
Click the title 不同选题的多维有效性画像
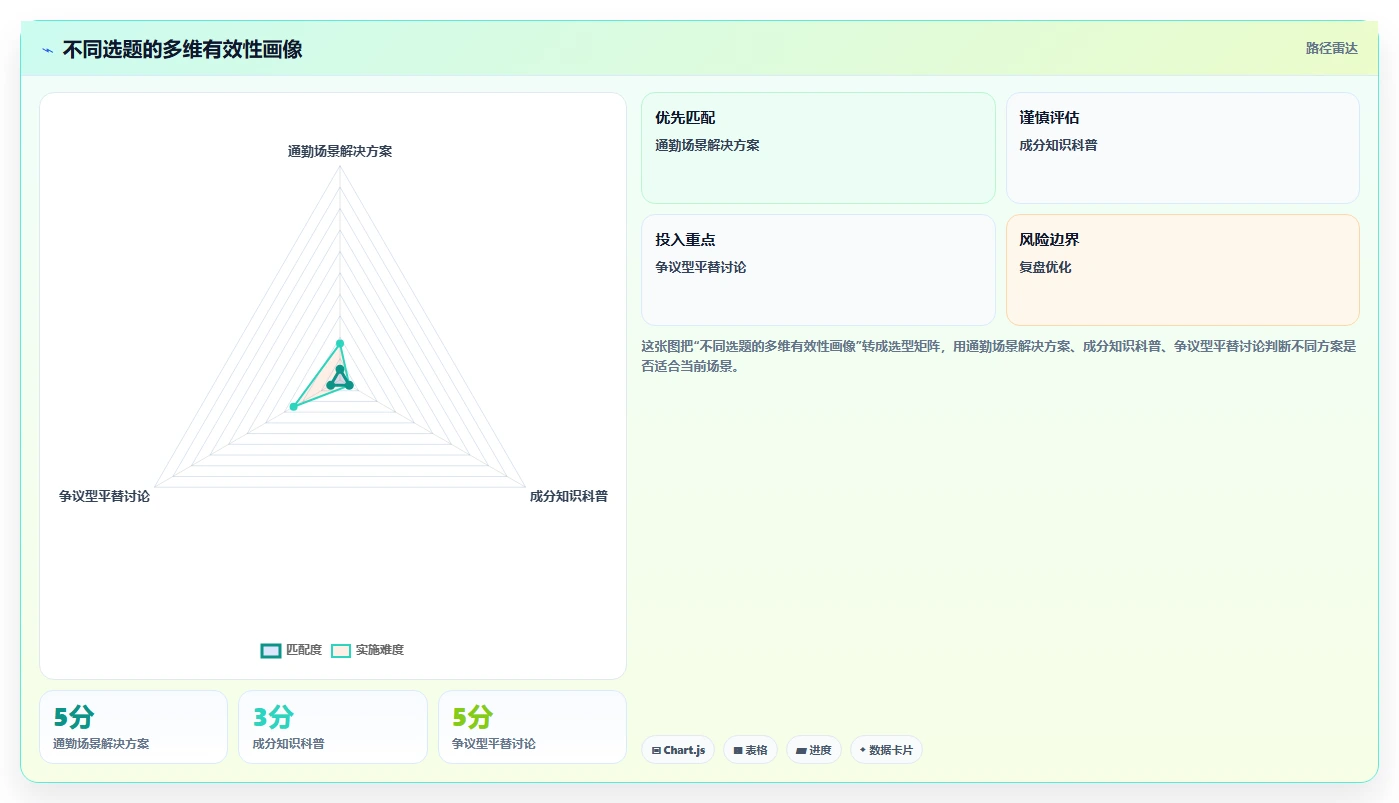point(182,49)
